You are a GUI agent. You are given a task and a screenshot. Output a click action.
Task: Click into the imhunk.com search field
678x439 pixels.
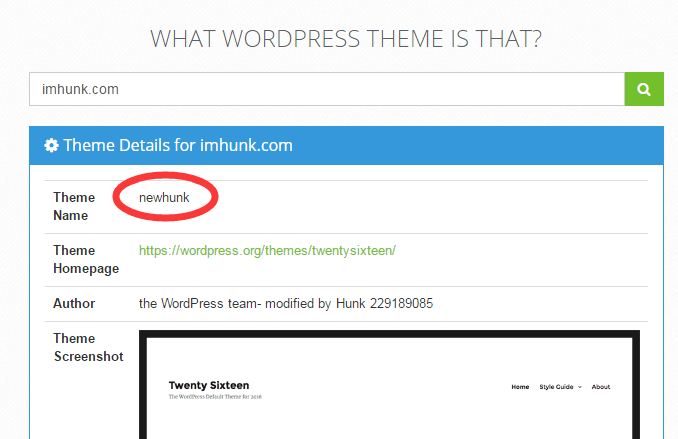coord(326,89)
